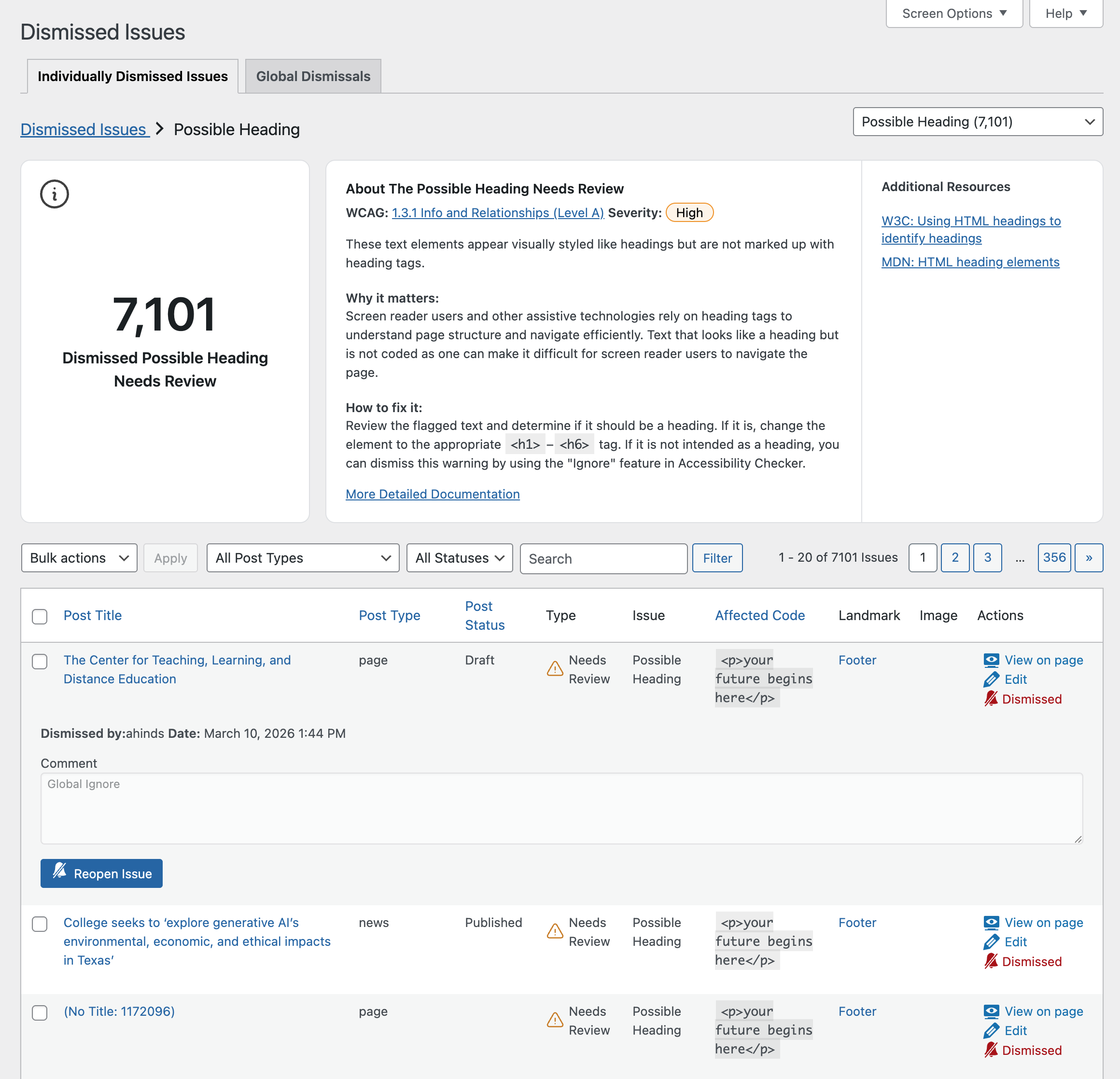The image size is (1120, 1079).
Task: Open the All Post Types dropdown
Action: point(303,558)
